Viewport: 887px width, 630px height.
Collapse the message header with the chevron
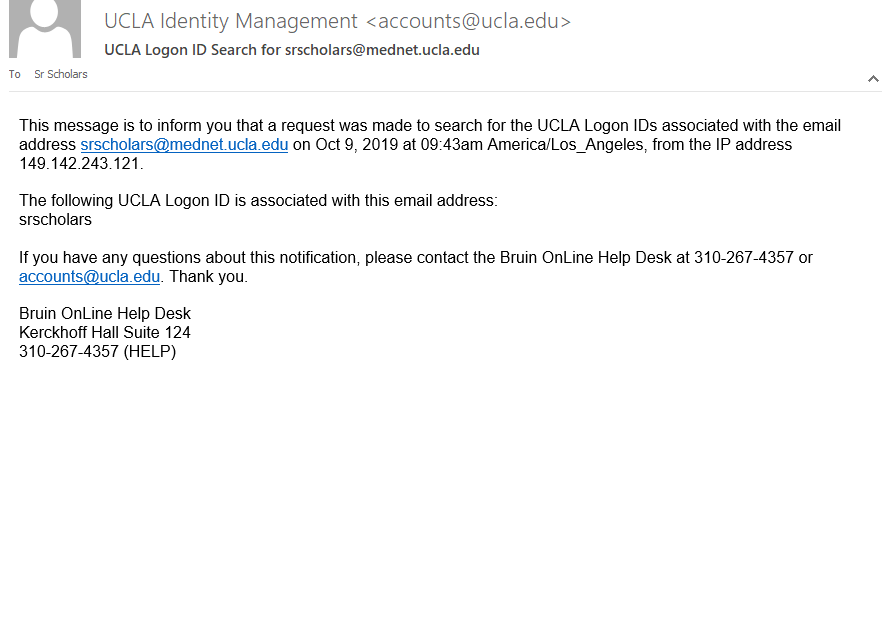click(x=873, y=79)
